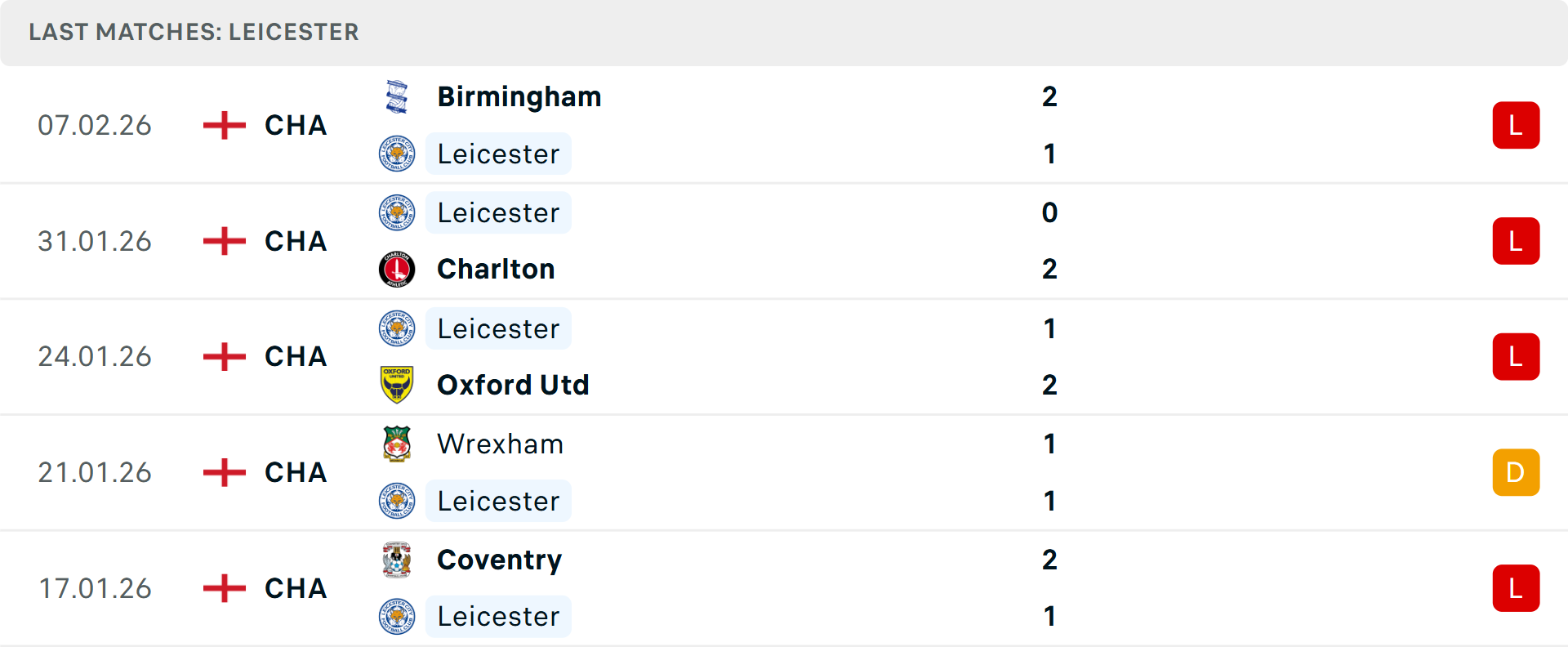Open the Charlton team link
Viewport: 1568px width, 647px height.
pos(496,270)
